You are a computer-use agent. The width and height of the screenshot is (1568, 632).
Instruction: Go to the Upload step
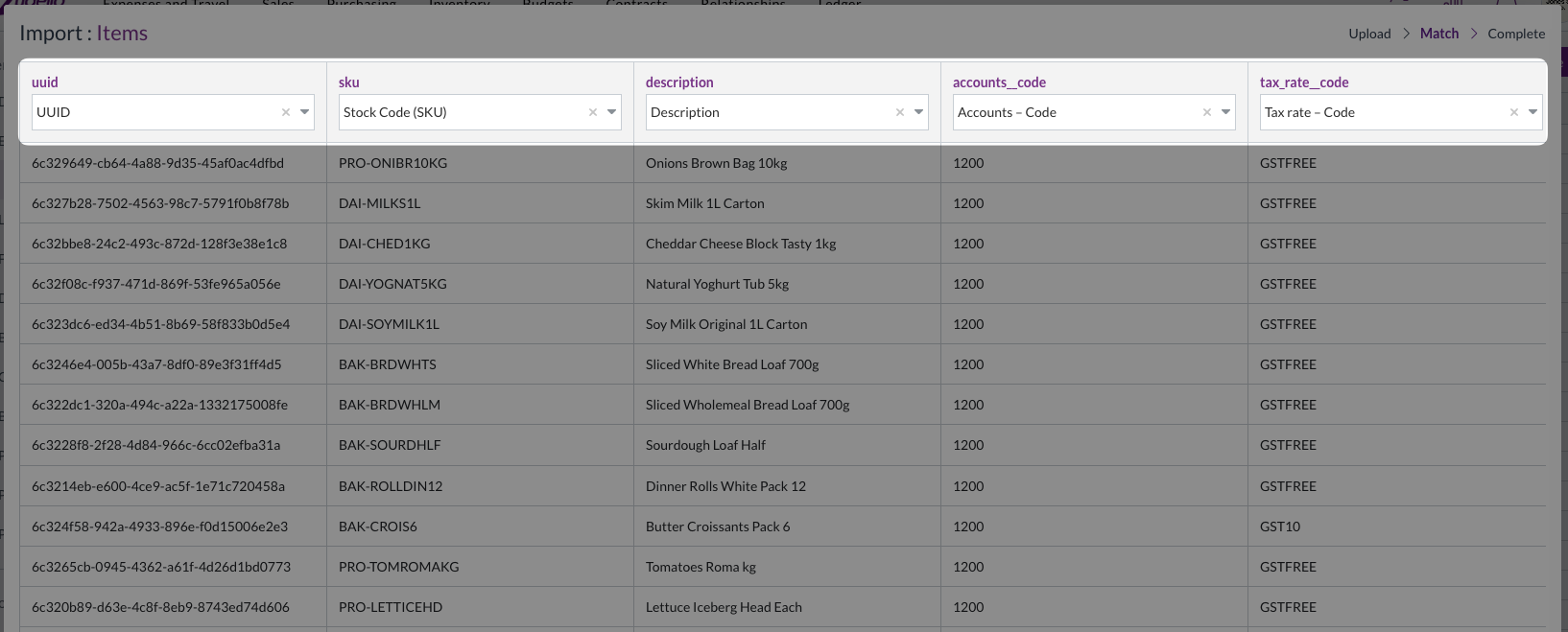[1369, 34]
